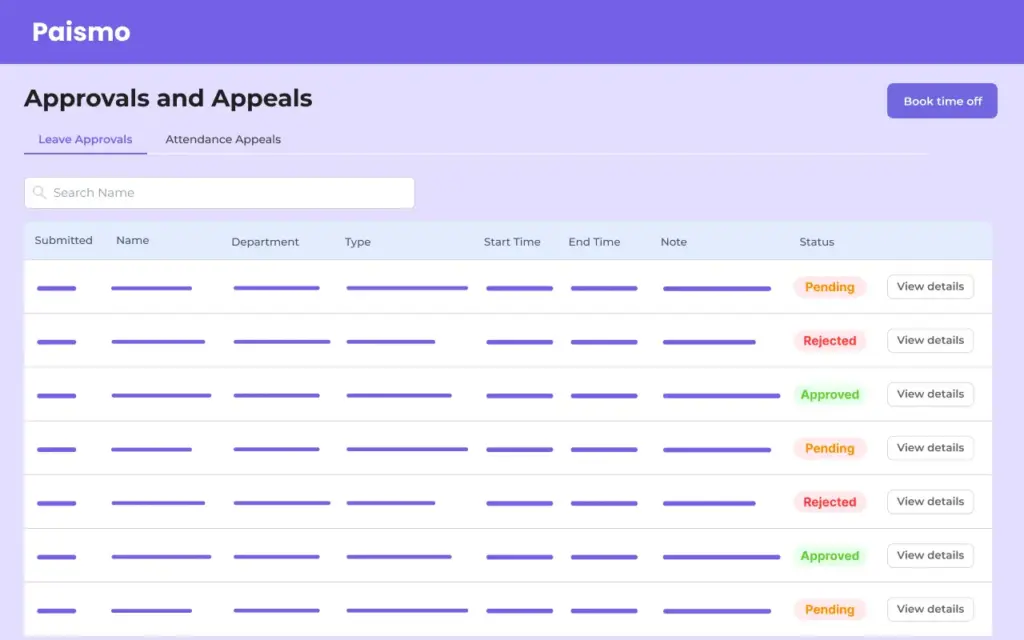Click the Paismo logo in the header
The height and width of the screenshot is (640, 1024).
point(81,31)
